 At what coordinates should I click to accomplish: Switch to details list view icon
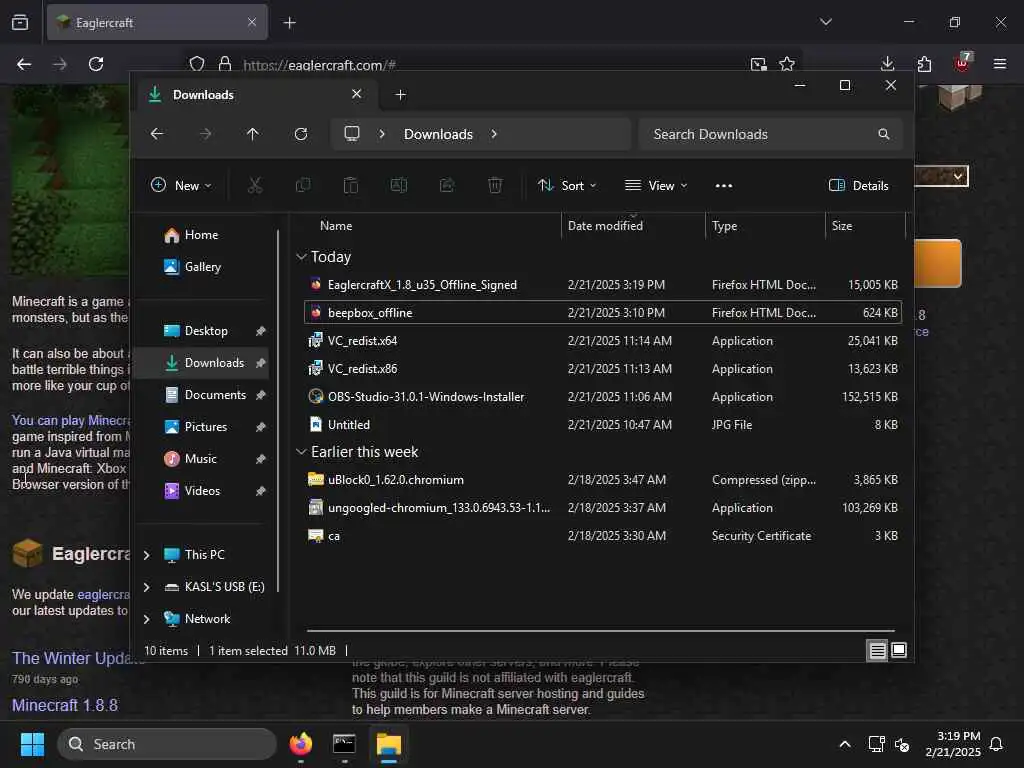(877, 650)
